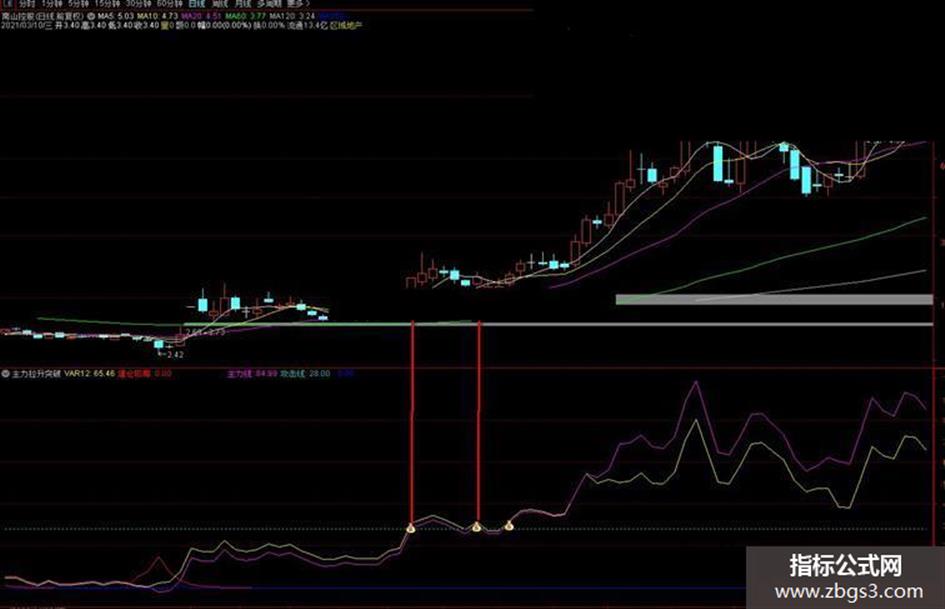Click the third signal marker on indicator line
Screen dimensions: 945x609
[x=509, y=526]
